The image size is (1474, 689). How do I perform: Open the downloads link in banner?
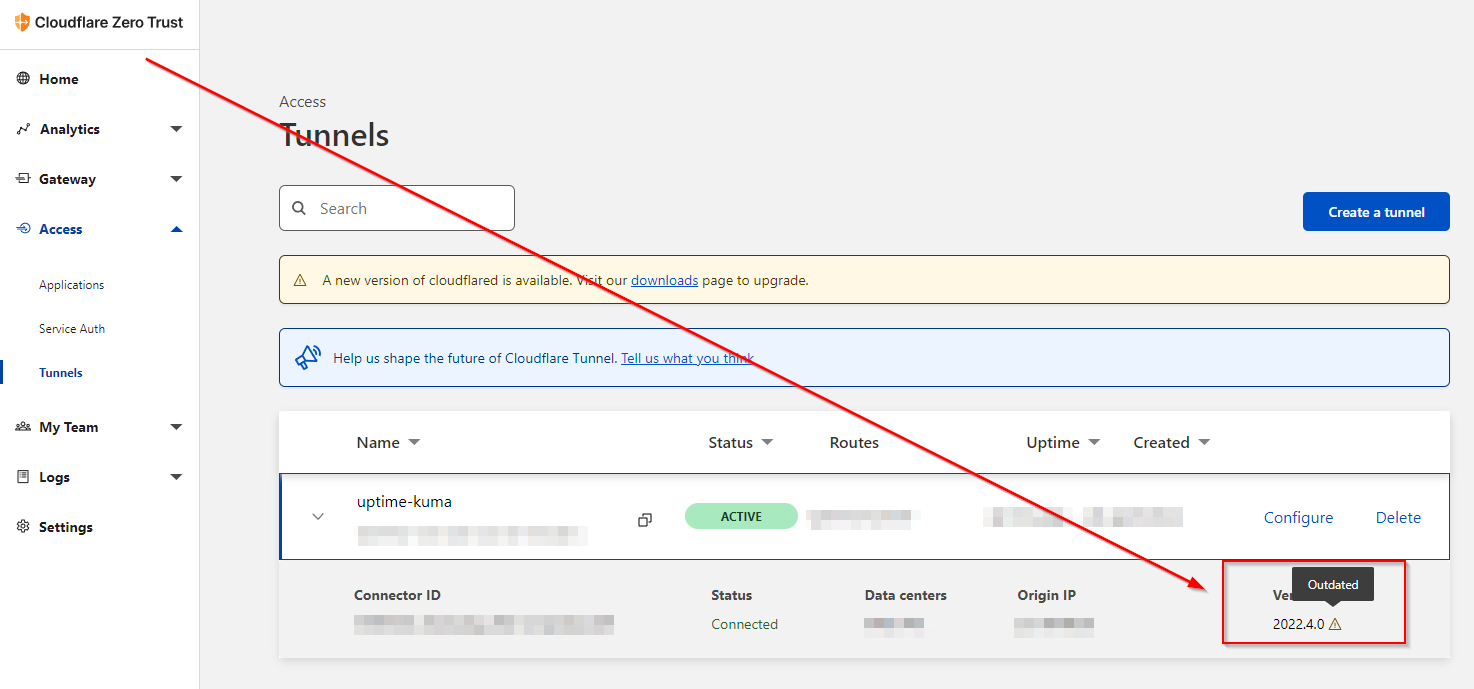(664, 281)
